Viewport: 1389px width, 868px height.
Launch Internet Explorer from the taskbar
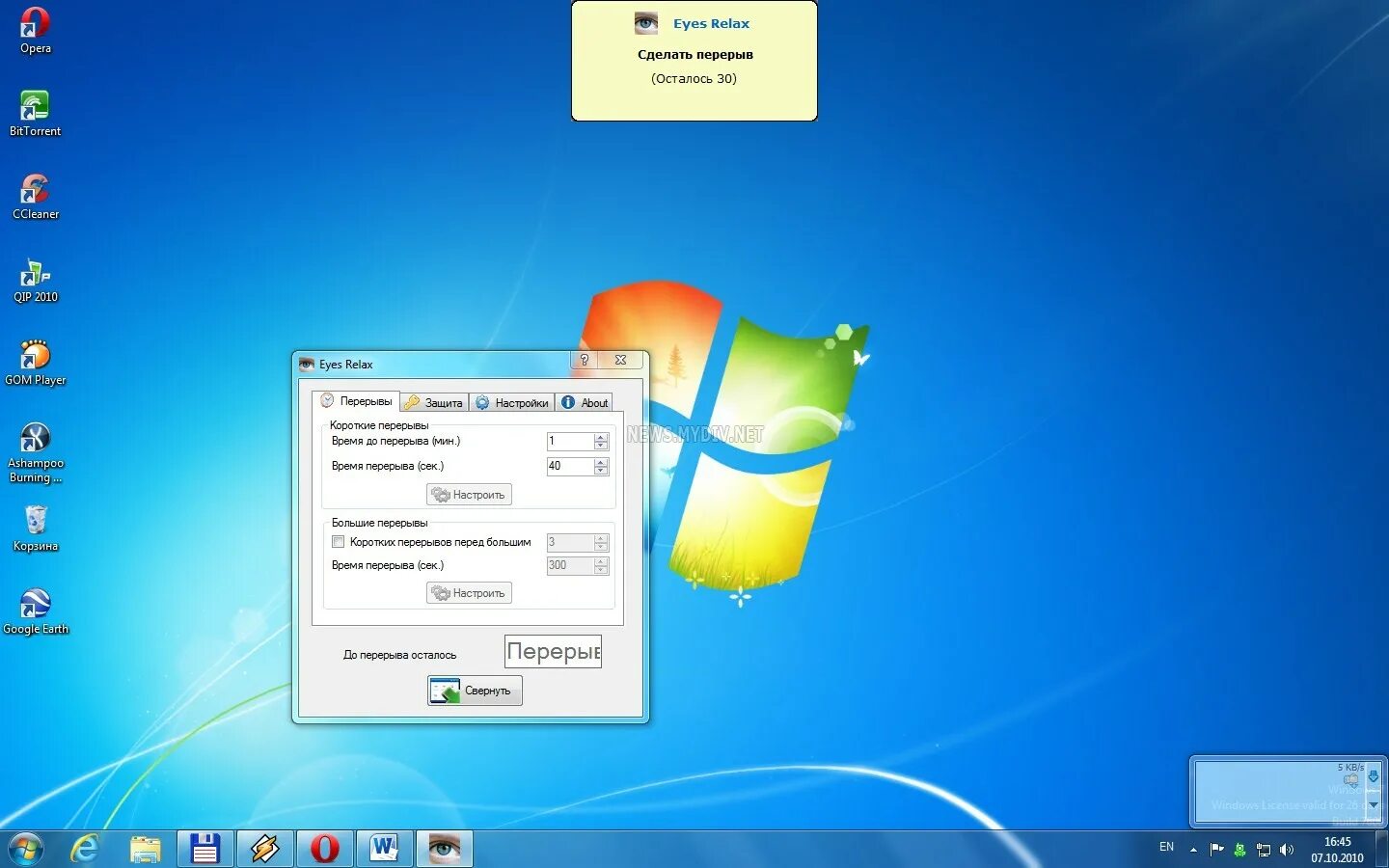[x=86, y=849]
